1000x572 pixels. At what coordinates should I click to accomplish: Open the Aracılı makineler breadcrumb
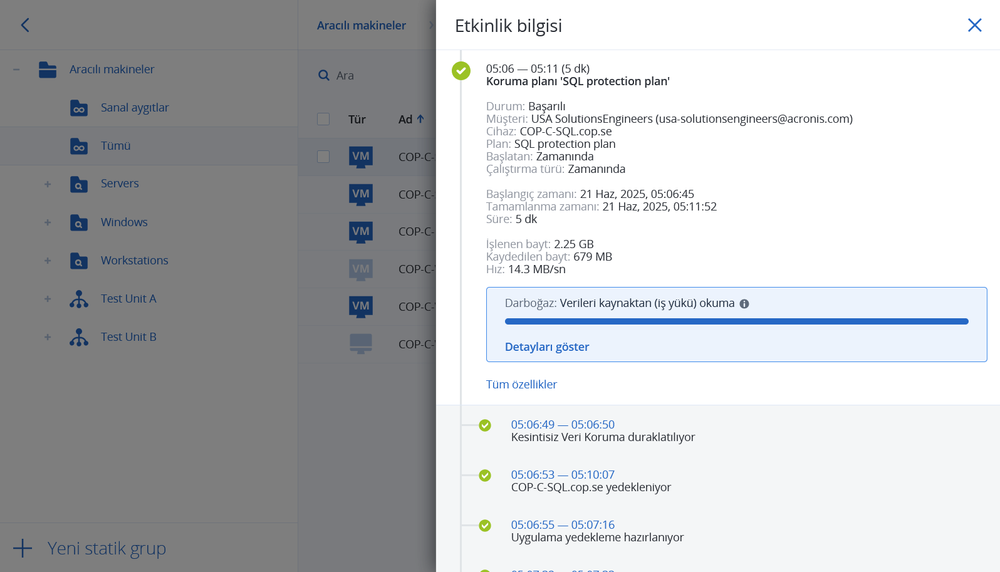pyautogui.click(x=362, y=25)
